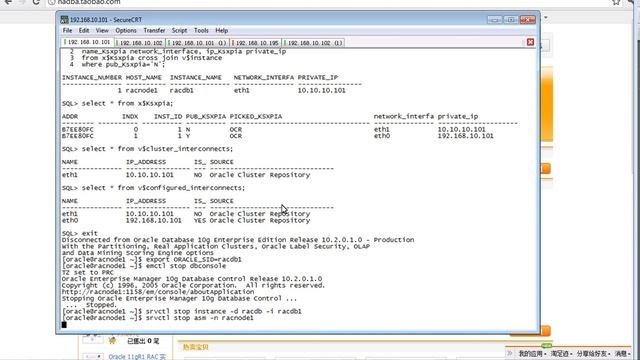Screen dimensions: 640x360
Task: Open the Options menu
Action: coord(126,31)
